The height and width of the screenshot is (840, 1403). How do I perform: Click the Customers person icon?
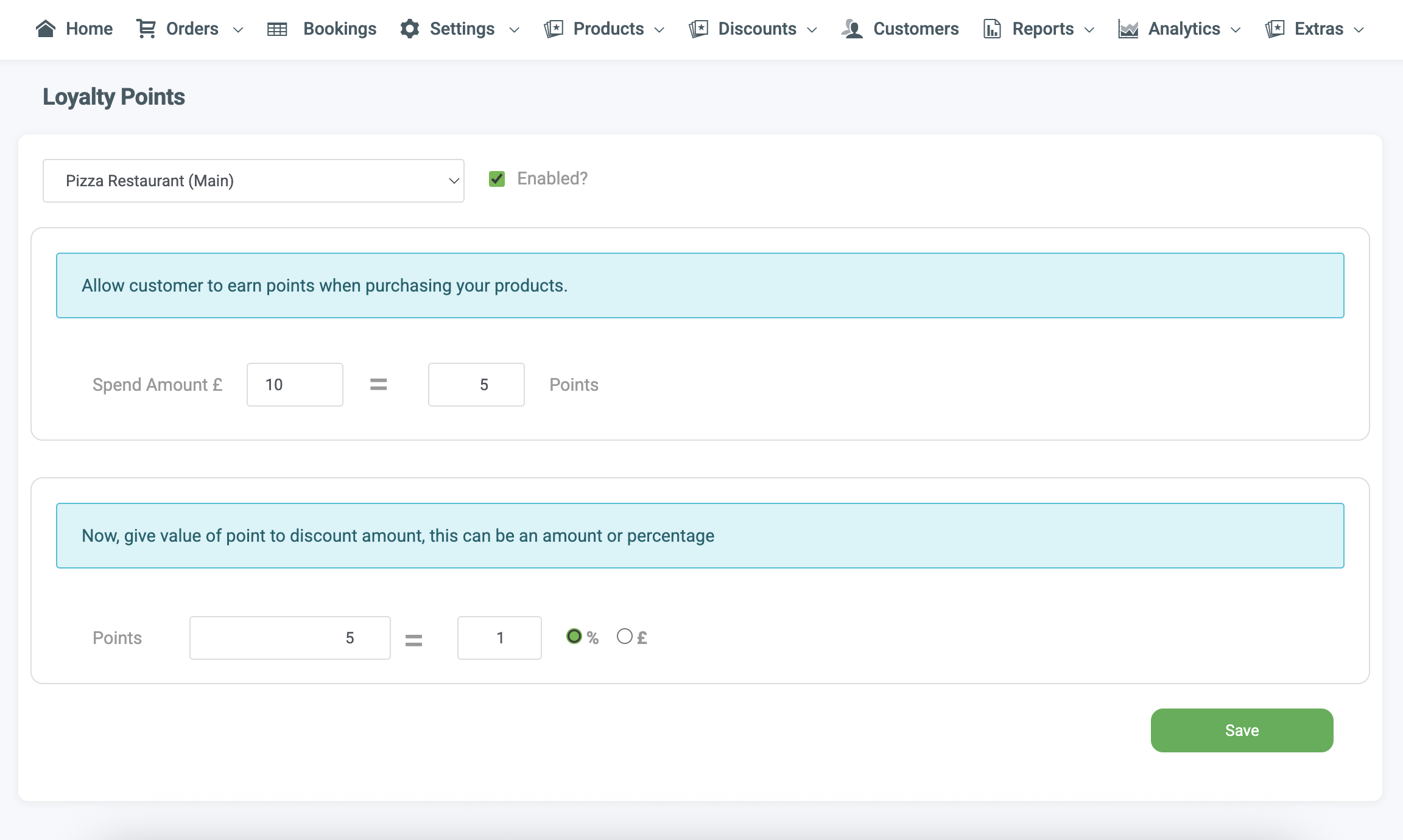point(853,29)
